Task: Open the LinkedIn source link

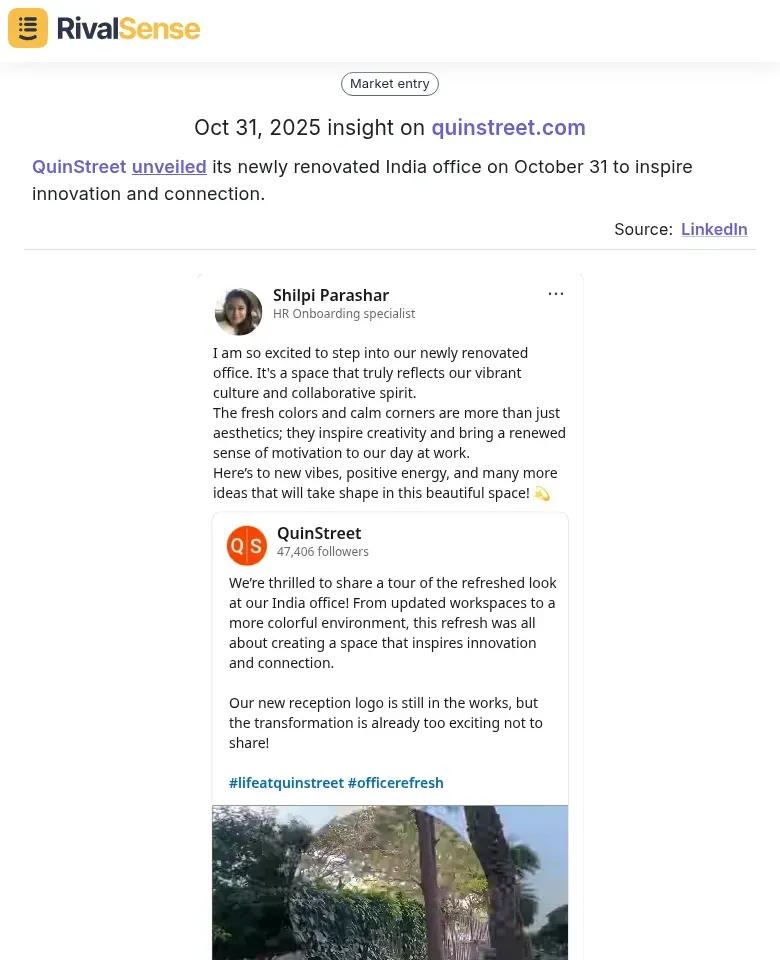Action: (714, 229)
